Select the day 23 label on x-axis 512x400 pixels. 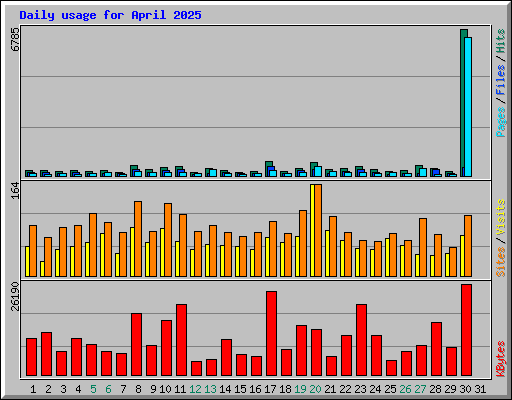click(360, 389)
